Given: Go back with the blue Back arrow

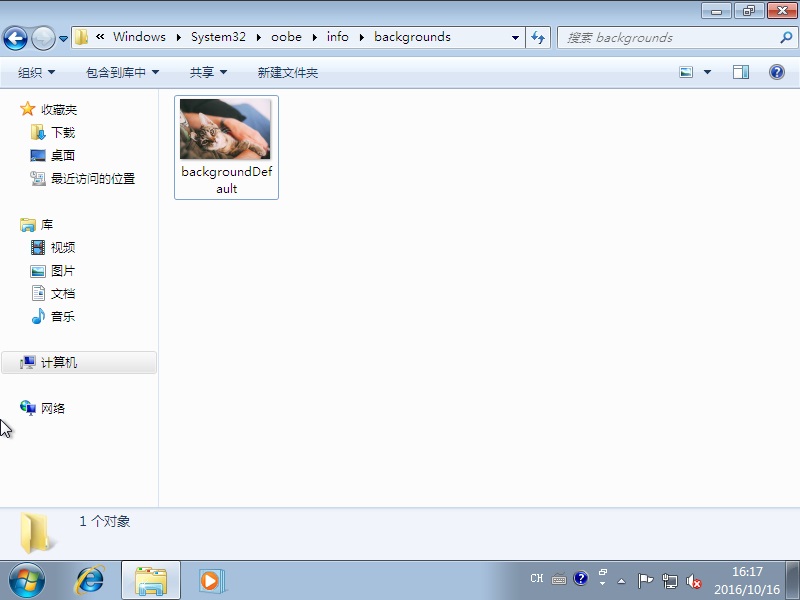Looking at the screenshot, I should click(15, 38).
